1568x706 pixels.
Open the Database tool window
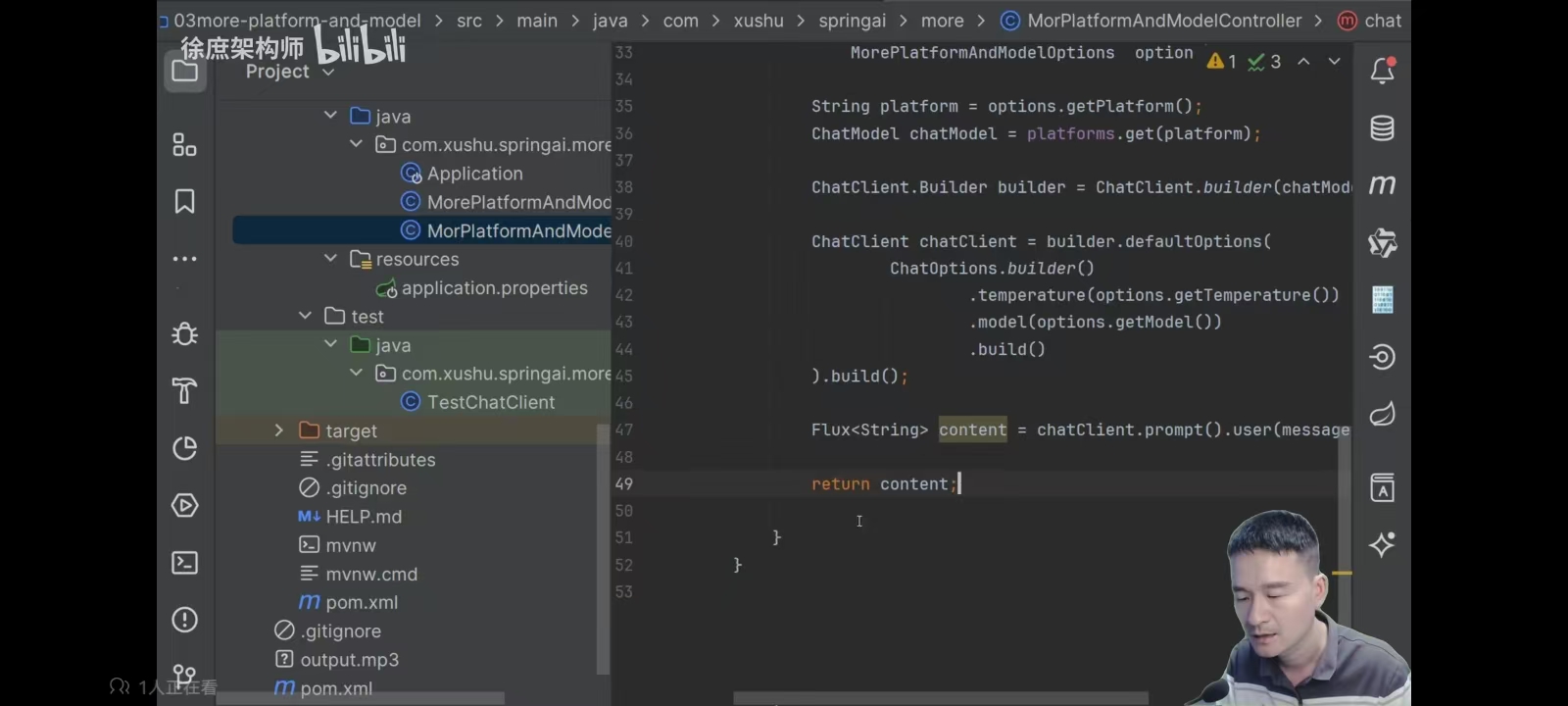click(x=1383, y=128)
